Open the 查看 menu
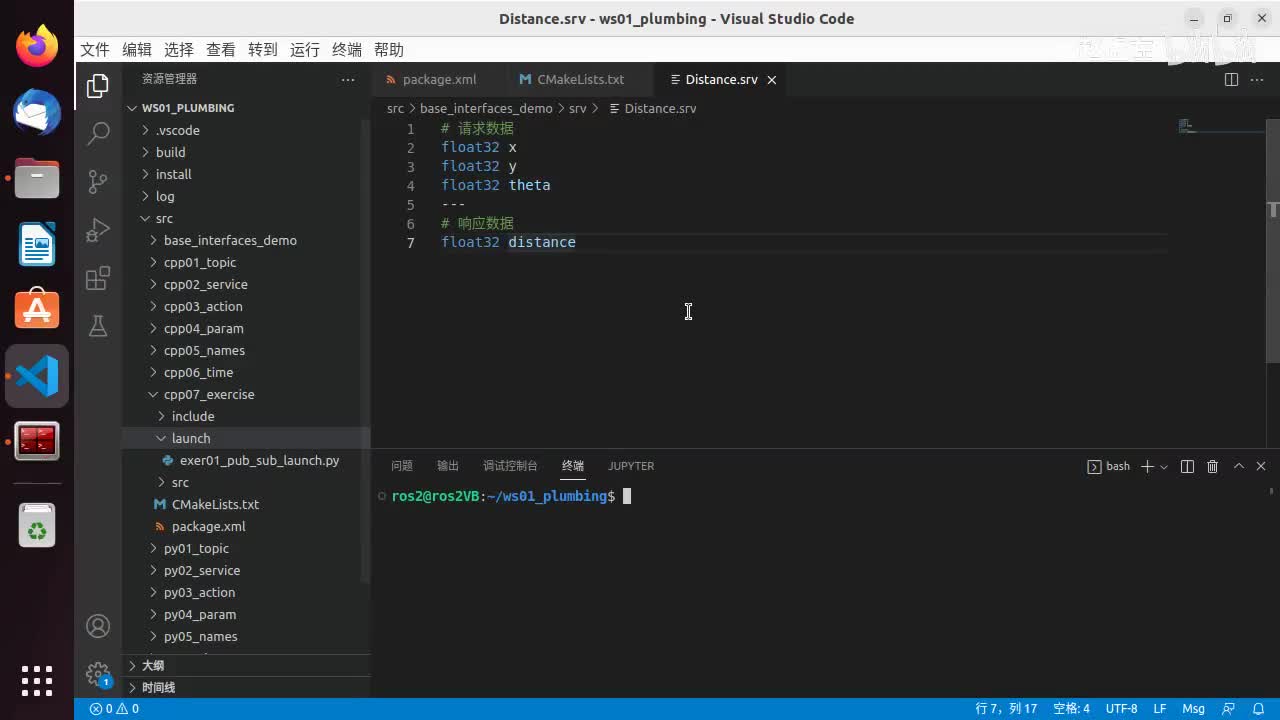1280x720 pixels. 221,50
